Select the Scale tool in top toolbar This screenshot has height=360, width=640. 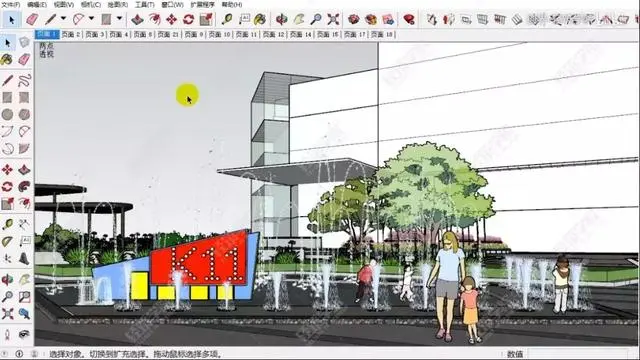click(x=206, y=19)
